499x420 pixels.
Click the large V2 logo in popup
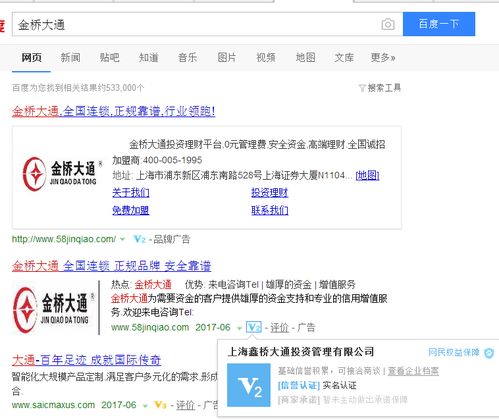pos(249,385)
